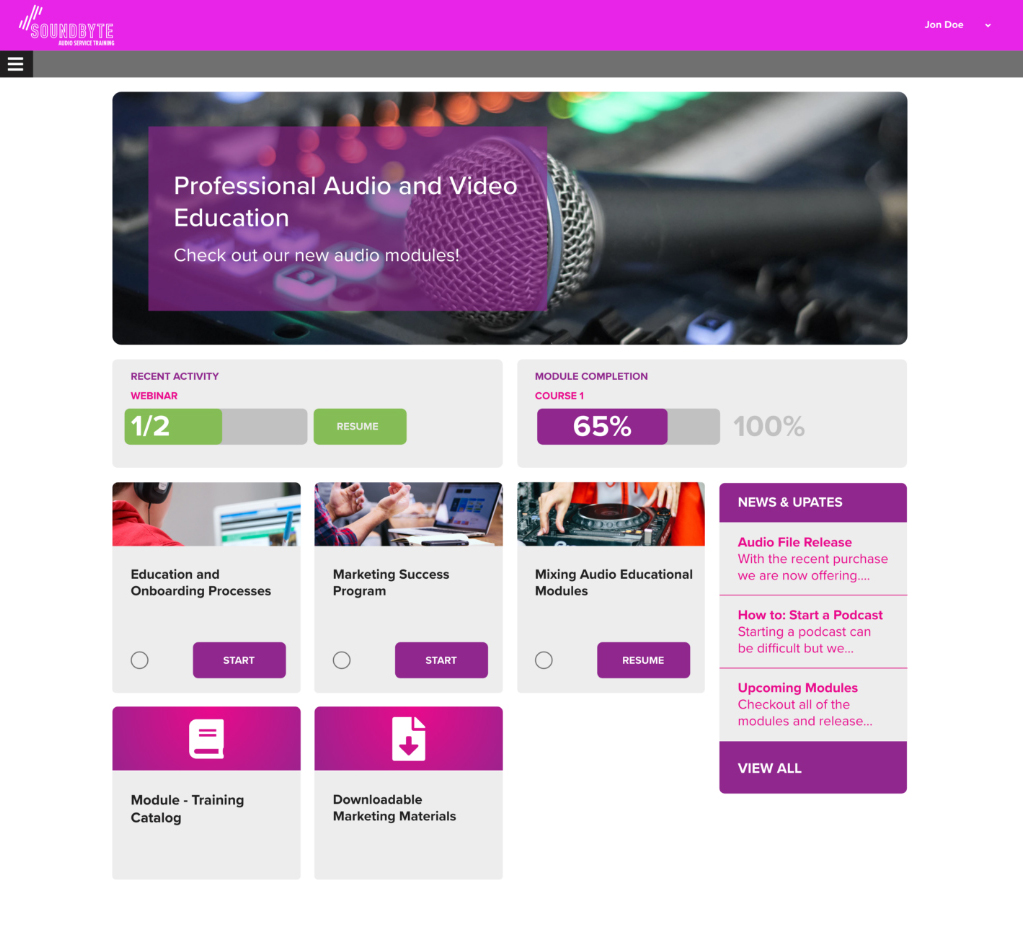Click the download file icon tile
Screen dimensions: 1023x932
(408, 738)
